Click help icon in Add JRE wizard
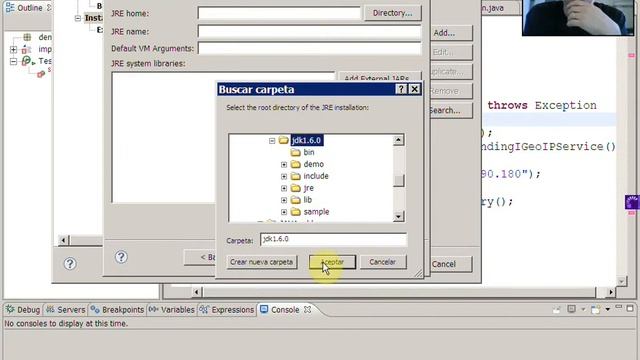The width and height of the screenshot is (640, 360). point(121,257)
